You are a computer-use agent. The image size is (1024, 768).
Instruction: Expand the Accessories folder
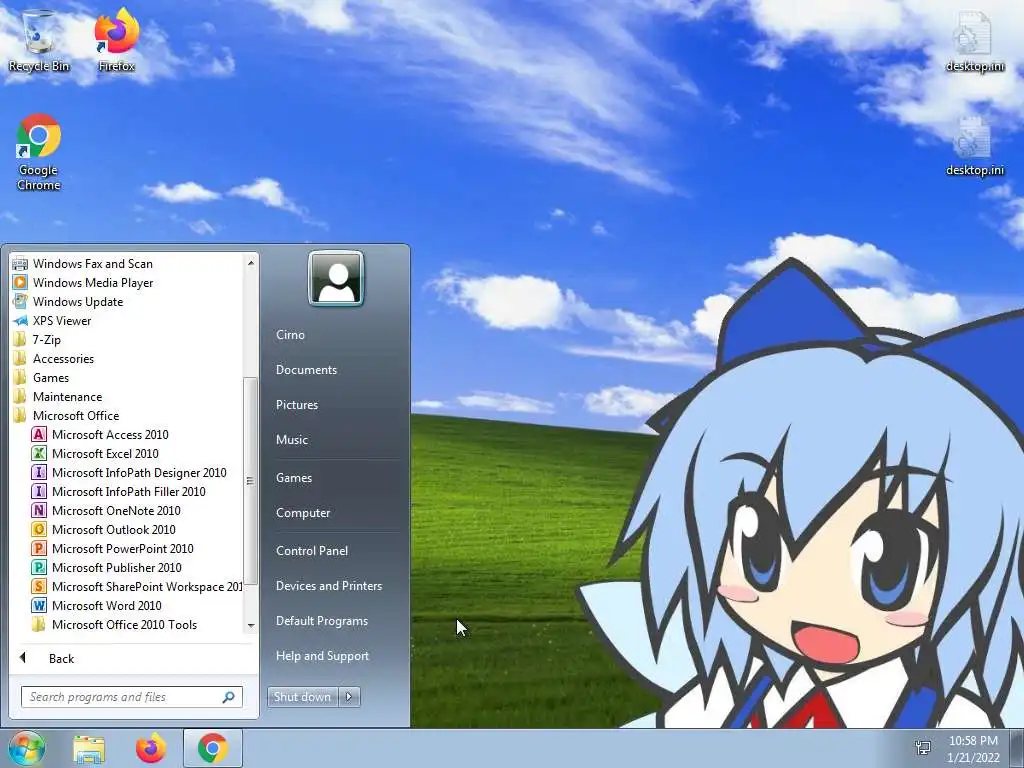coord(53,358)
